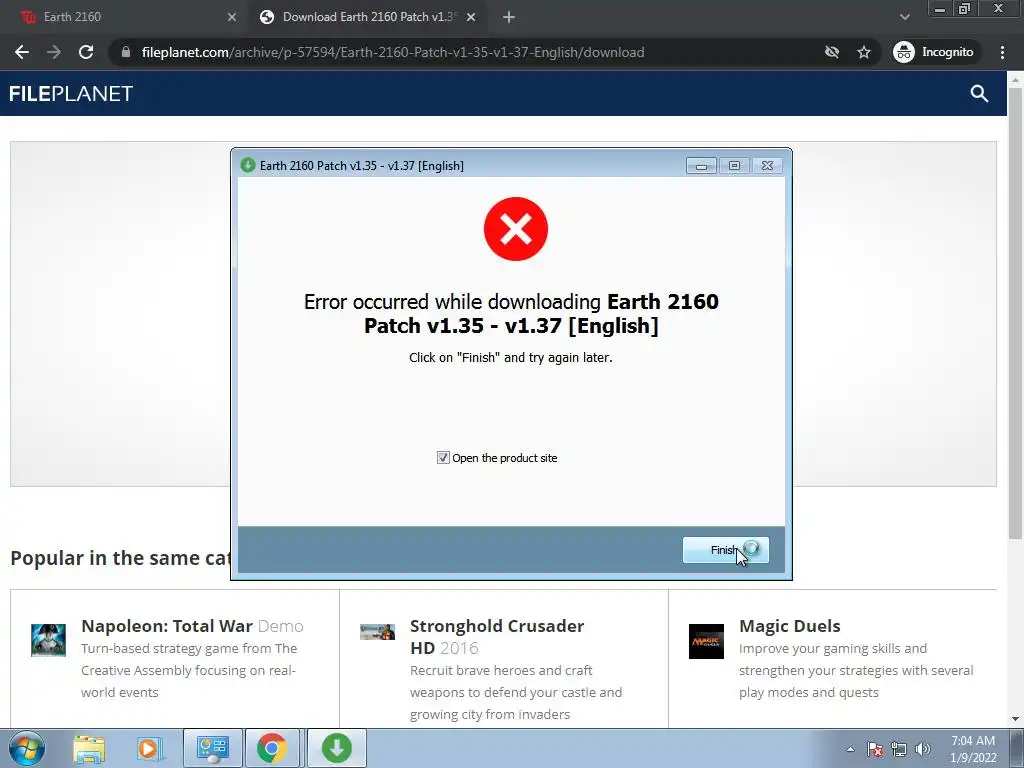Open the Control Panel taskbar icon

[x=212, y=748]
